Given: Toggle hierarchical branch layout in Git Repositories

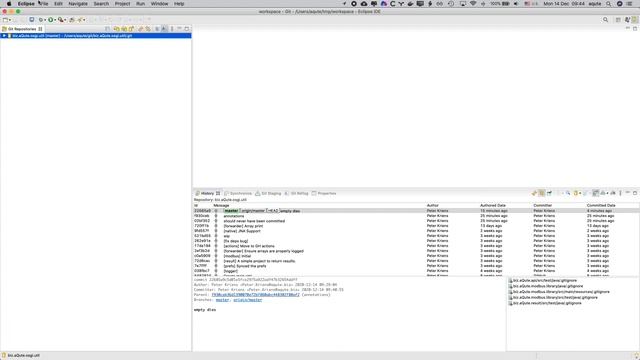Looking at the screenshot, I should (x=164, y=29).
